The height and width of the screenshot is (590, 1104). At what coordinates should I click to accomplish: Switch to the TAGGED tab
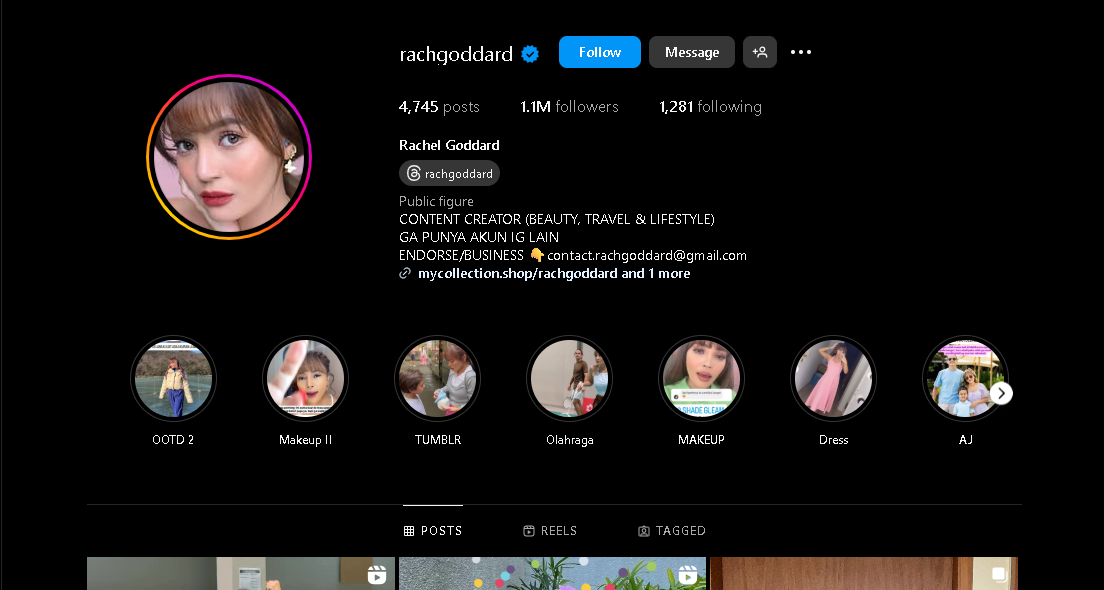coord(672,531)
